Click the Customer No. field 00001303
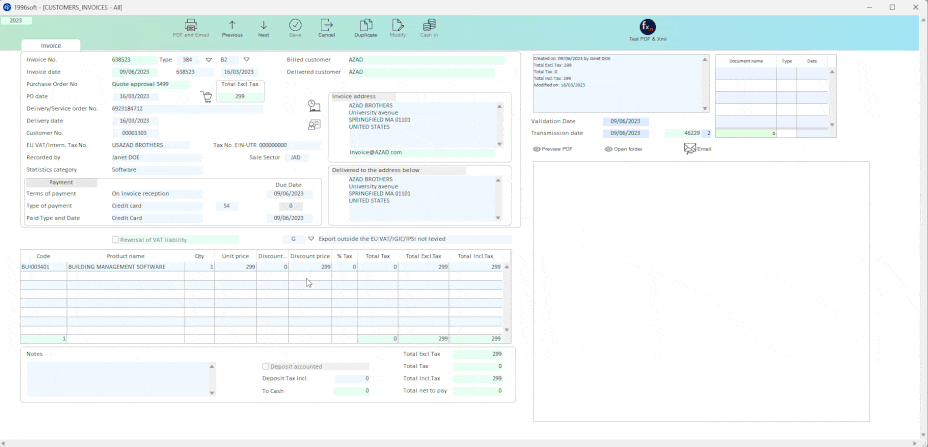The image size is (928, 447). point(134,133)
